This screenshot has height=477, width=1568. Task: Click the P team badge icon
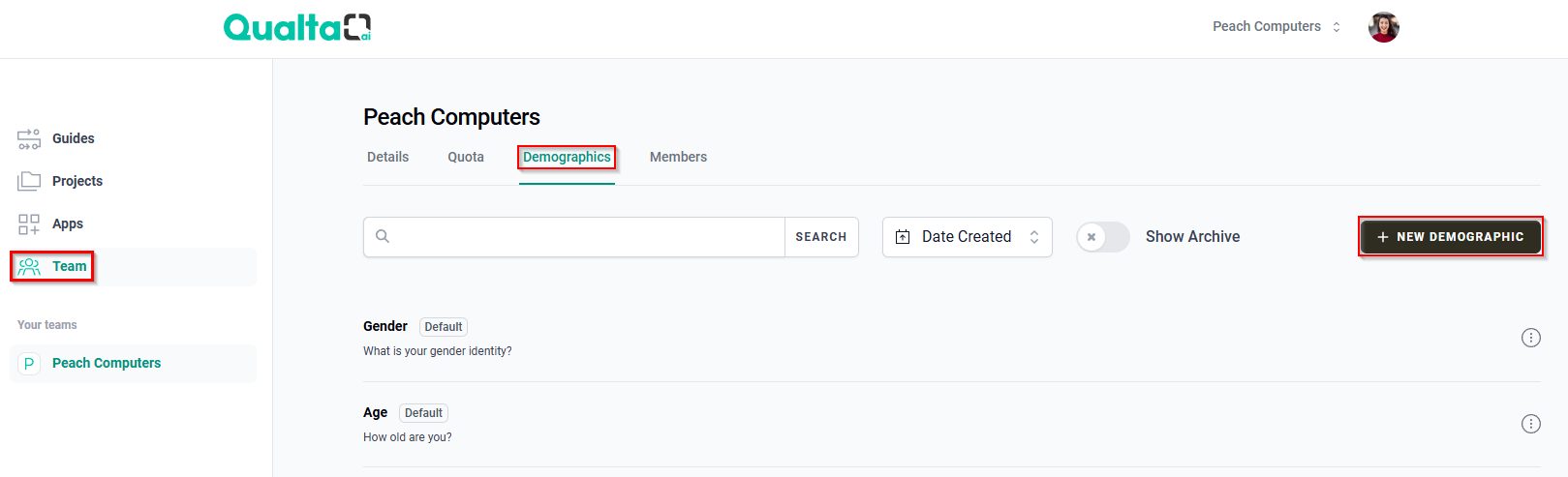click(29, 364)
